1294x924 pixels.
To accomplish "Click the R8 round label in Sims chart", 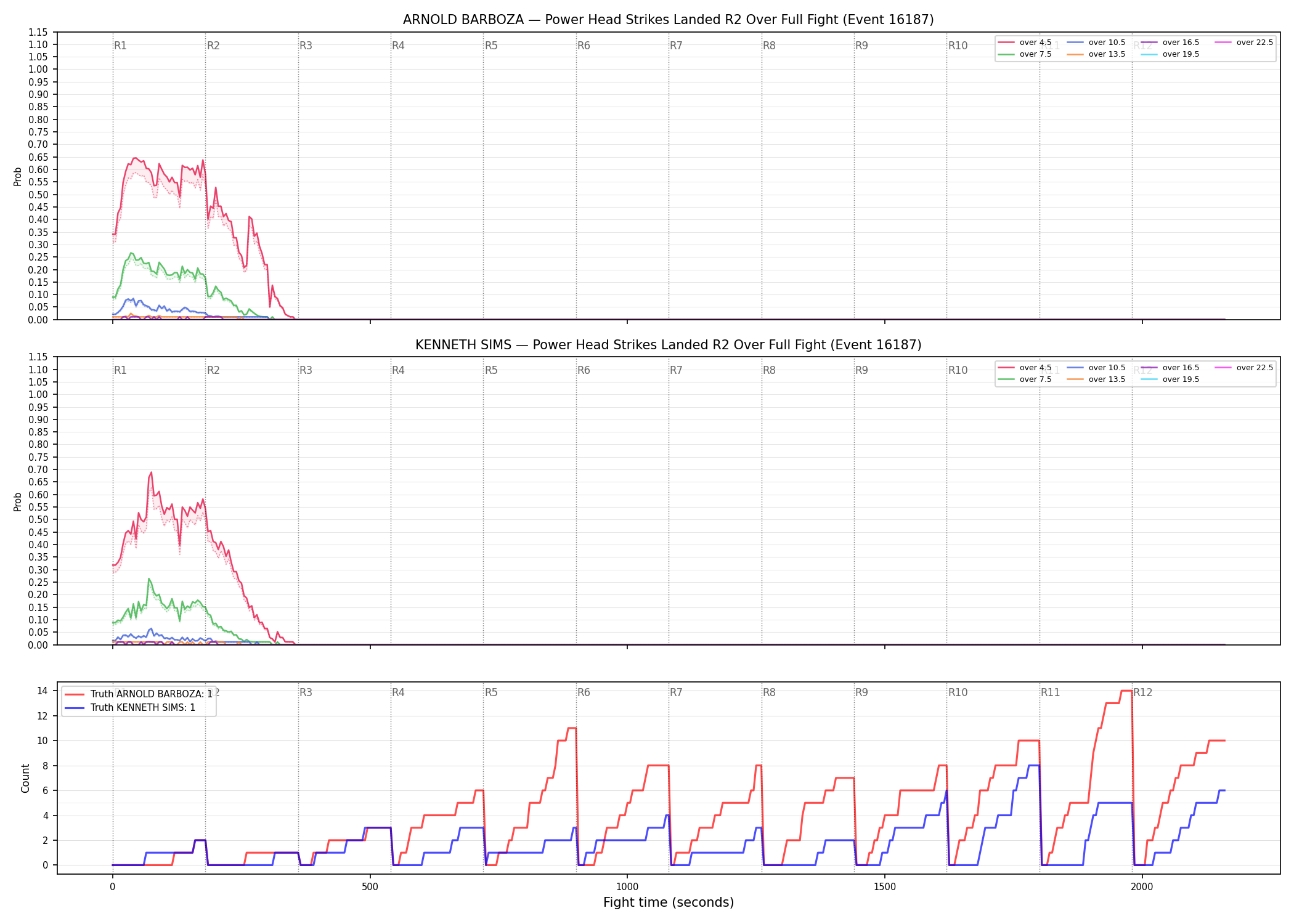I will click(769, 370).
